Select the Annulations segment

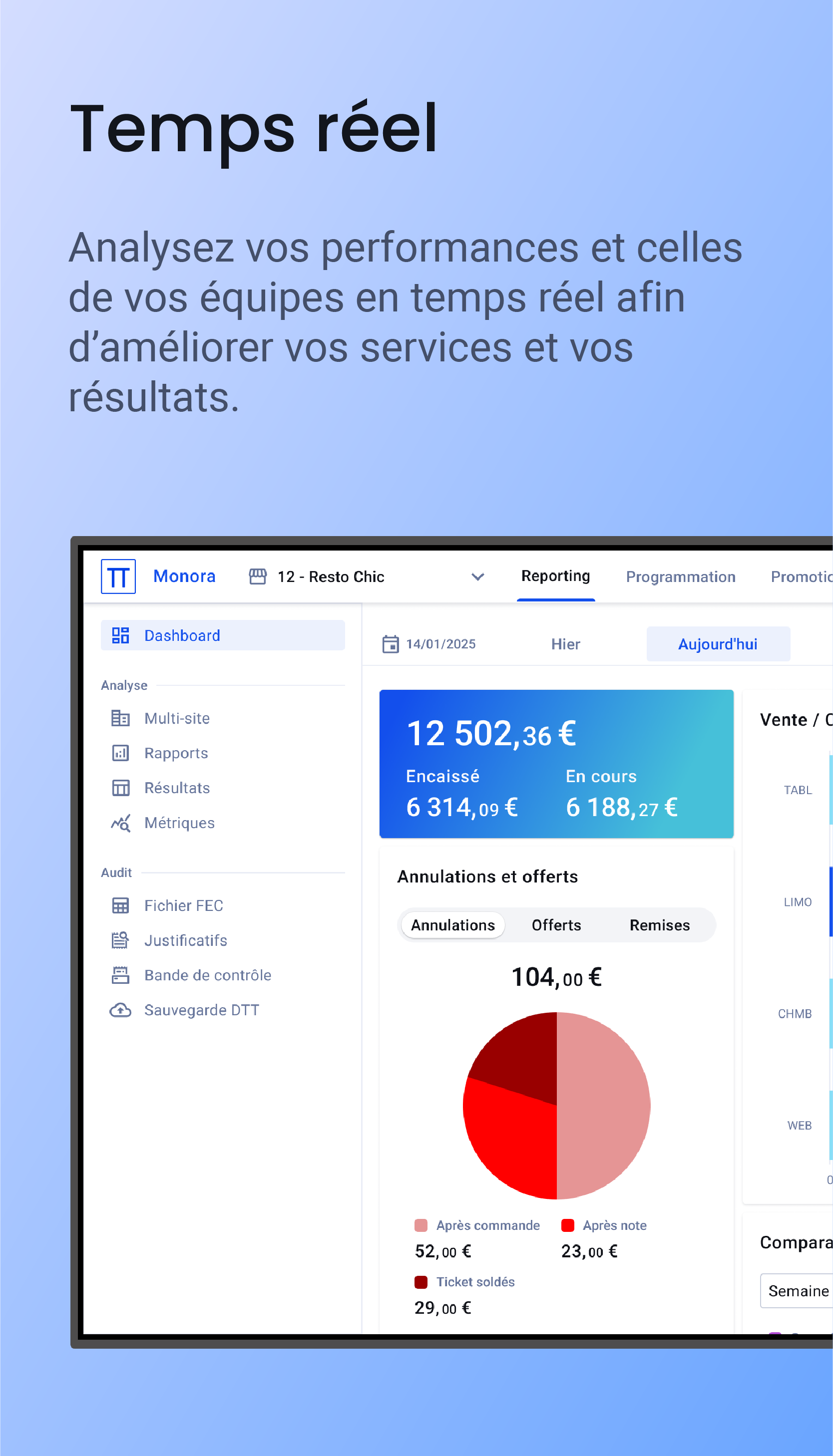pyautogui.click(x=453, y=925)
